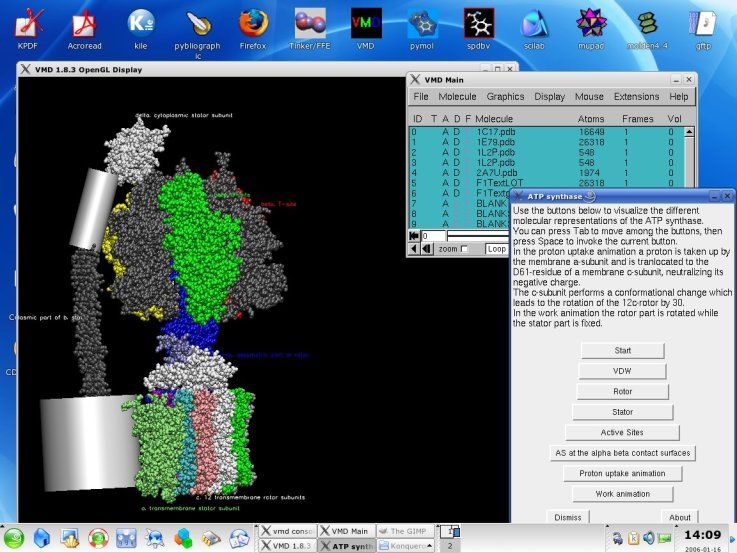This screenshot has width=737, height=553.
Task: Toggle Displayed flag of 2A7U.pdb
Action: [x=456, y=172]
